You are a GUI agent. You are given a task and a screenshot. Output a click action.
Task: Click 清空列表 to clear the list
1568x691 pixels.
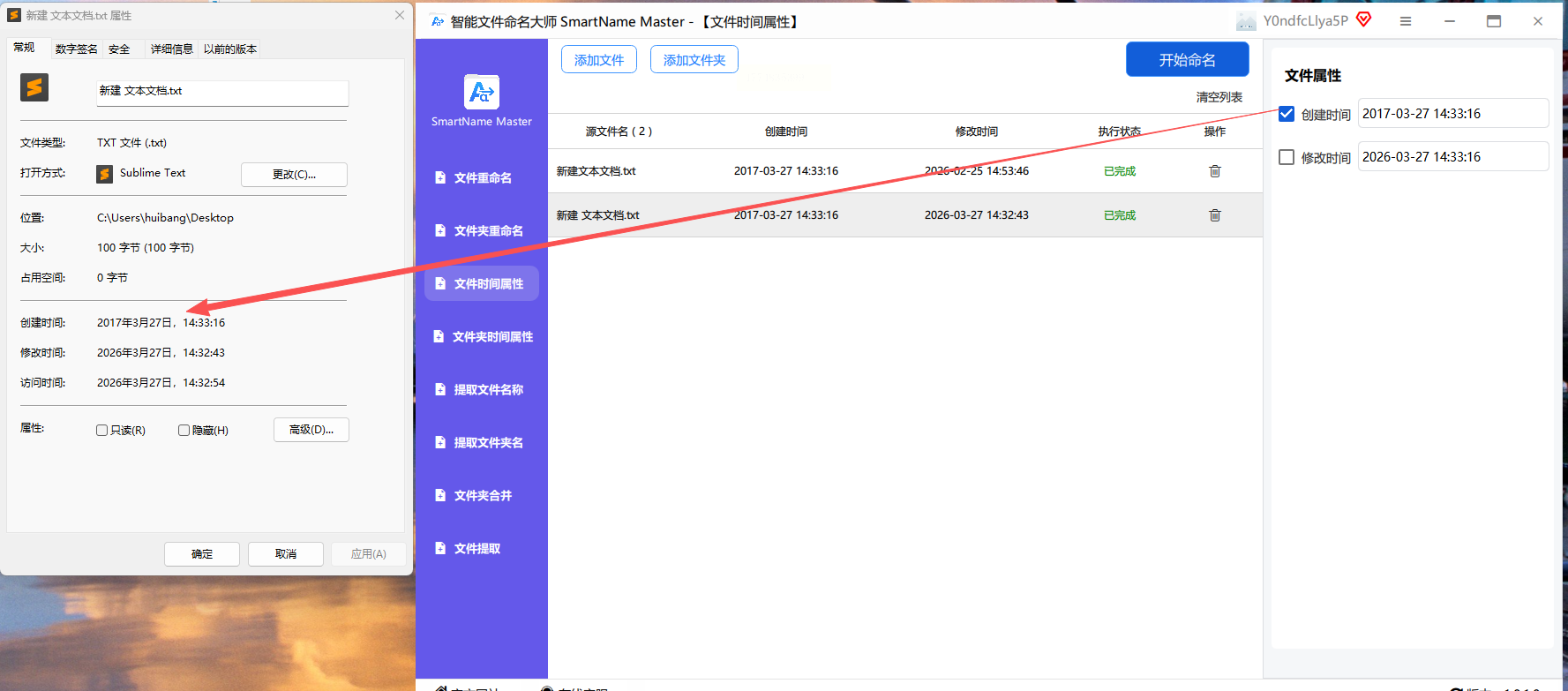coord(1219,97)
